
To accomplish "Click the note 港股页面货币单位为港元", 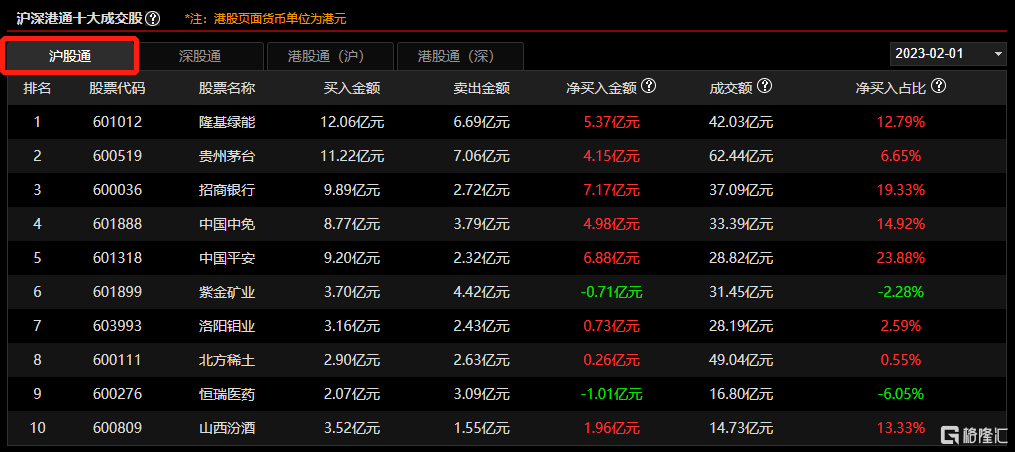I will pos(280,19).
